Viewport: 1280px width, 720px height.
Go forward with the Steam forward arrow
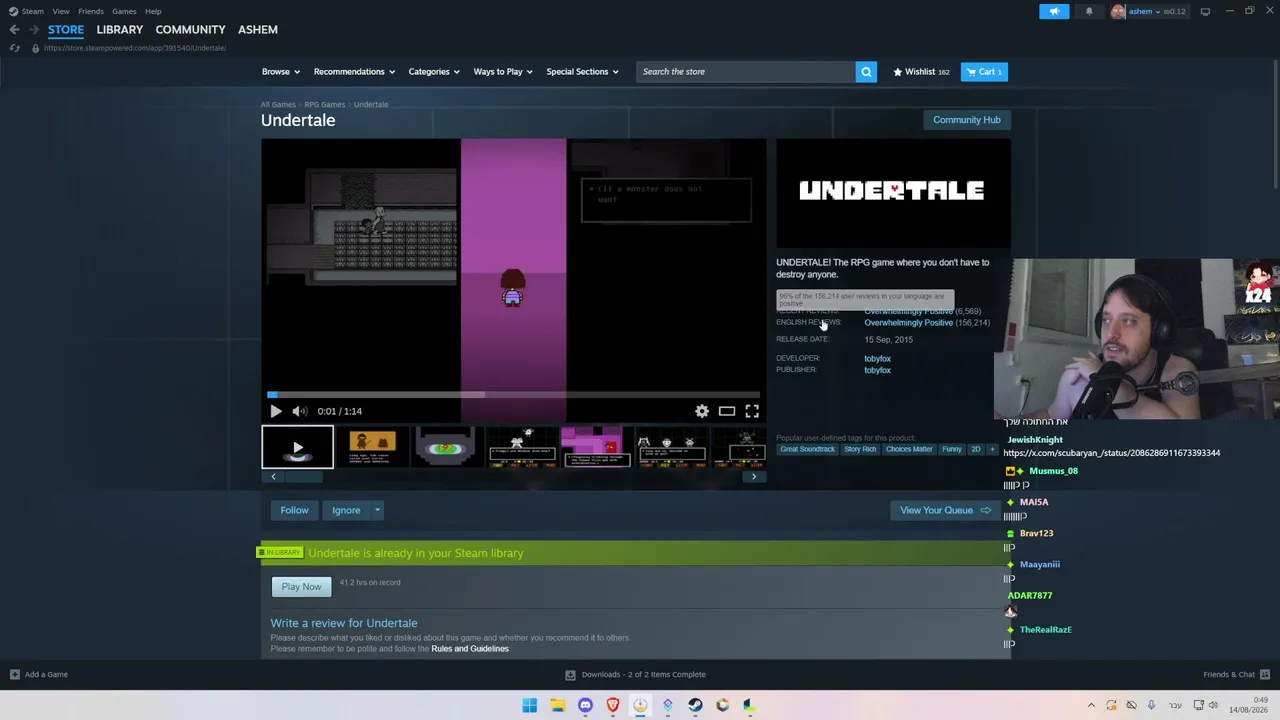[x=33, y=29]
